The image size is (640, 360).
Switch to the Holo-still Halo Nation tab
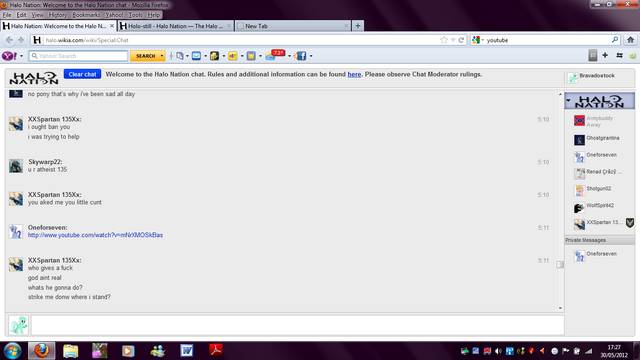176,26
